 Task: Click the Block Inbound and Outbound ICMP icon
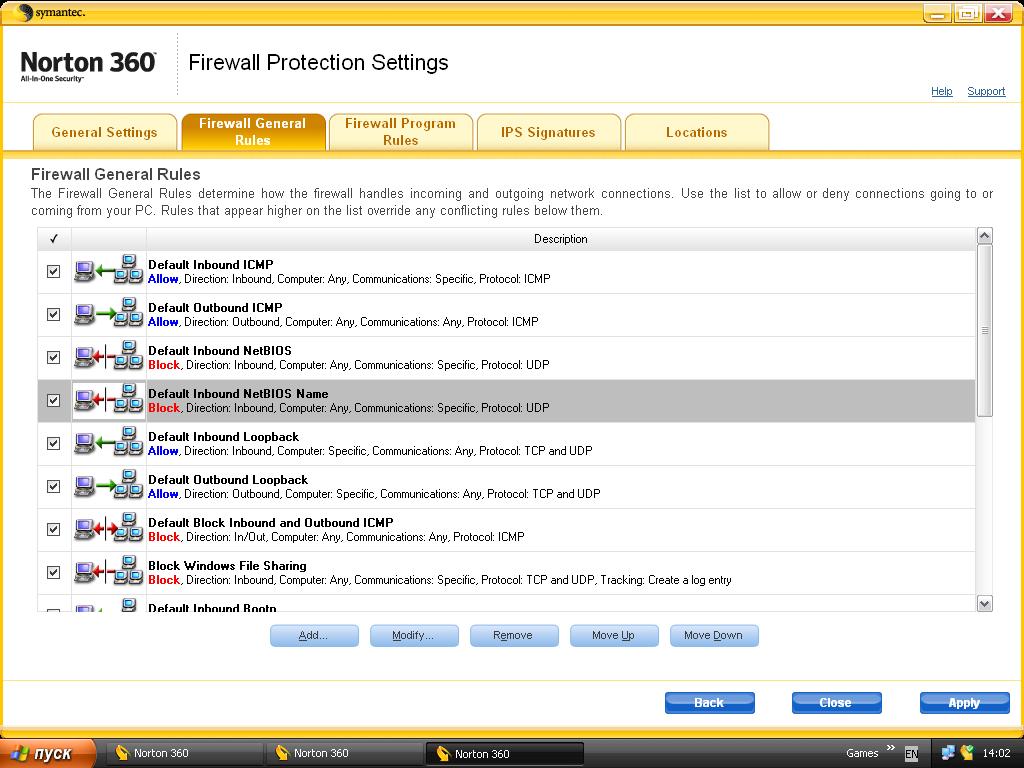(x=108, y=528)
